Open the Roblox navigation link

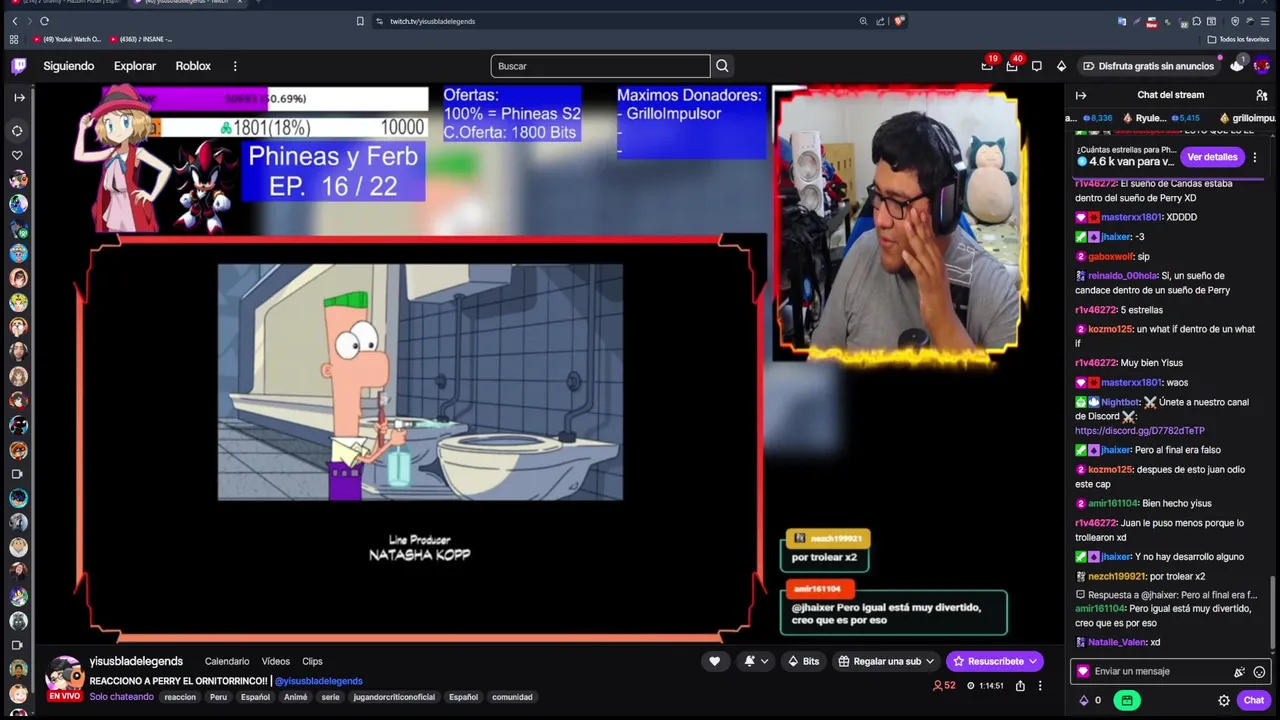pos(193,66)
